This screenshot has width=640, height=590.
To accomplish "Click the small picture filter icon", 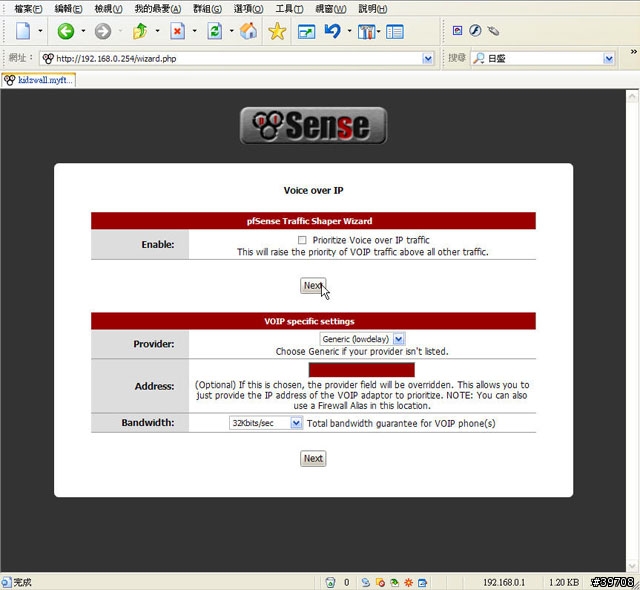I will click(x=458, y=30).
